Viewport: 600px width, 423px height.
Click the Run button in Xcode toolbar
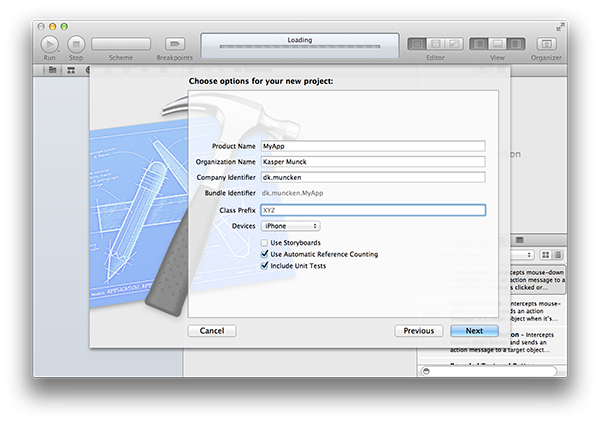(x=49, y=44)
